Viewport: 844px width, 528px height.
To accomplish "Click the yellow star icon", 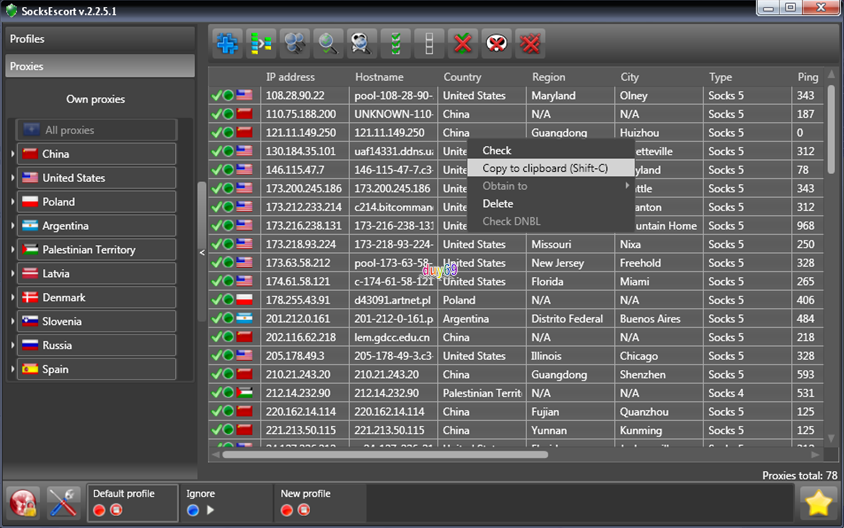I will 818,503.
